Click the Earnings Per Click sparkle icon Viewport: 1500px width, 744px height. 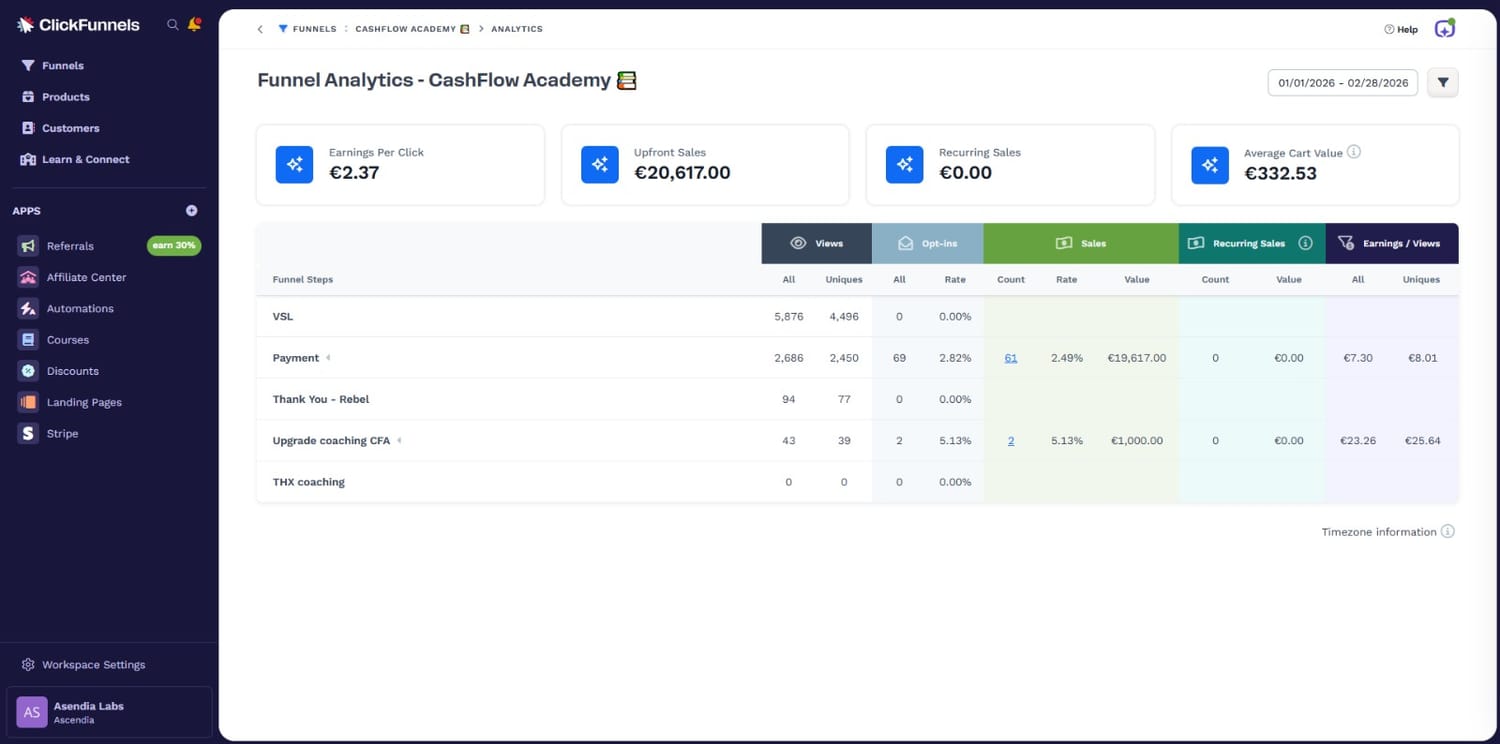tap(295, 165)
